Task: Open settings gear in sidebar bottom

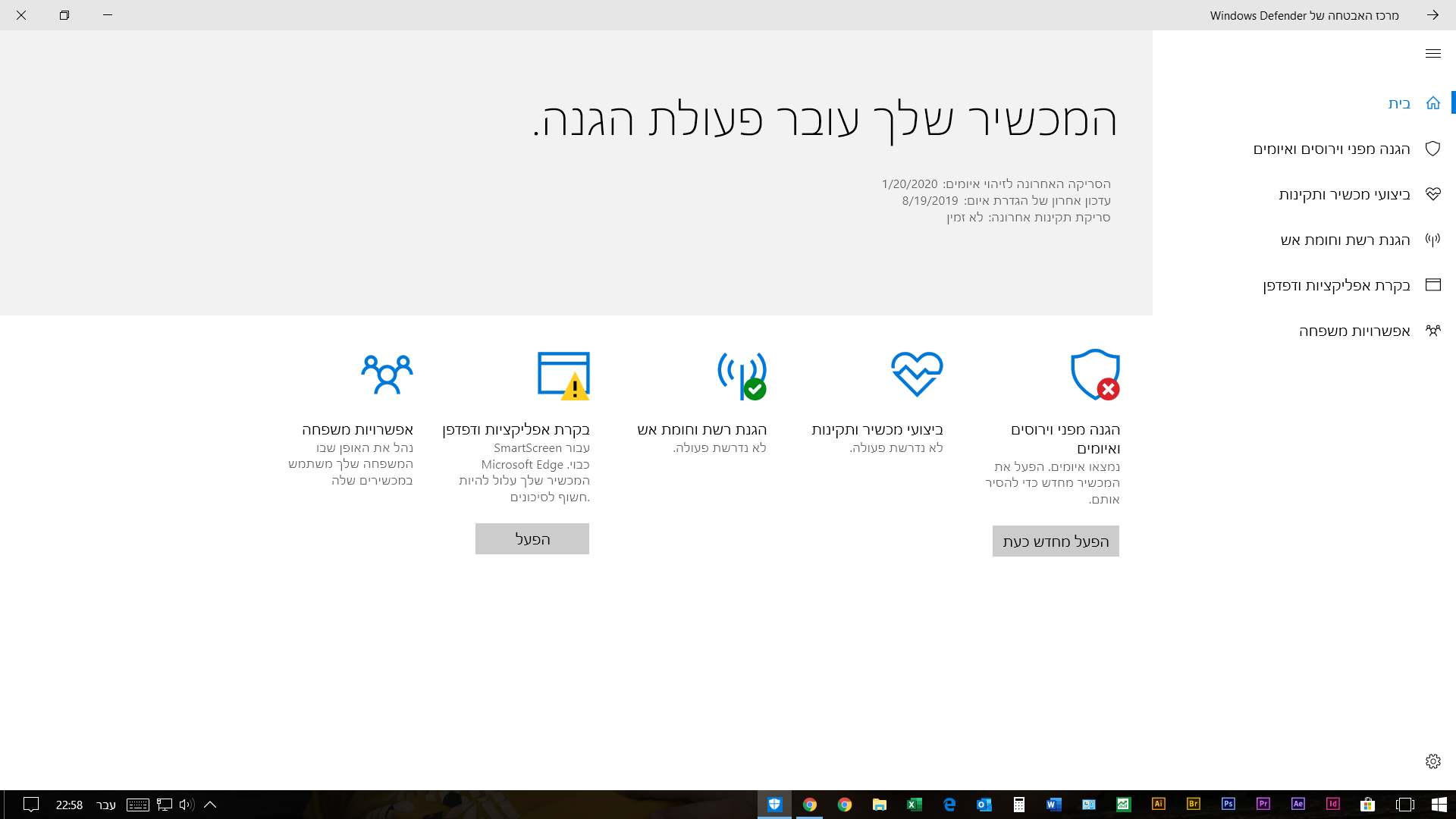Action: [x=1432, y=761]
